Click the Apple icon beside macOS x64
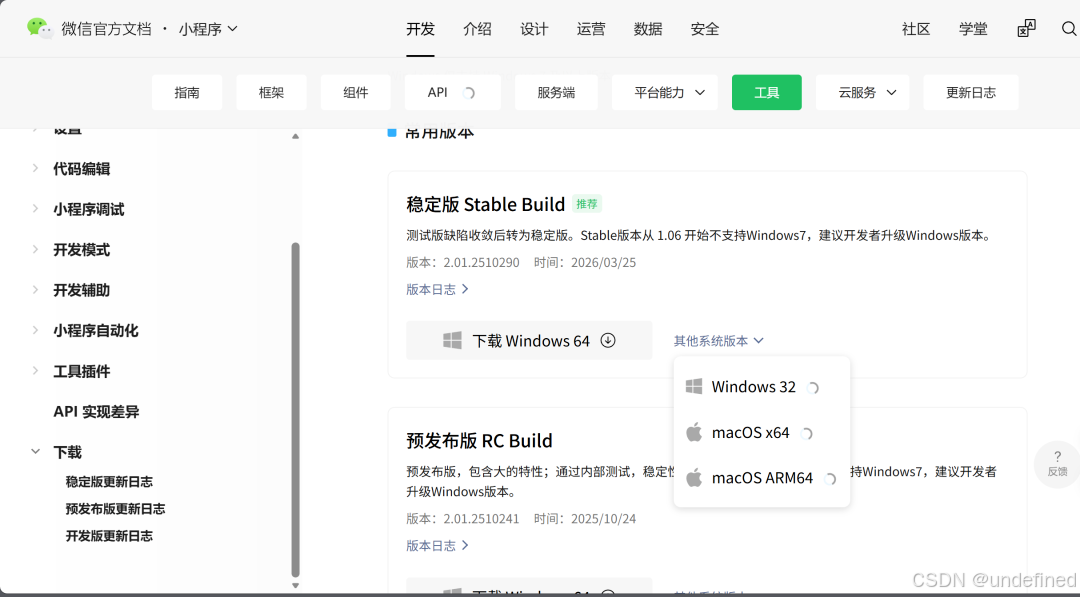 694,432
